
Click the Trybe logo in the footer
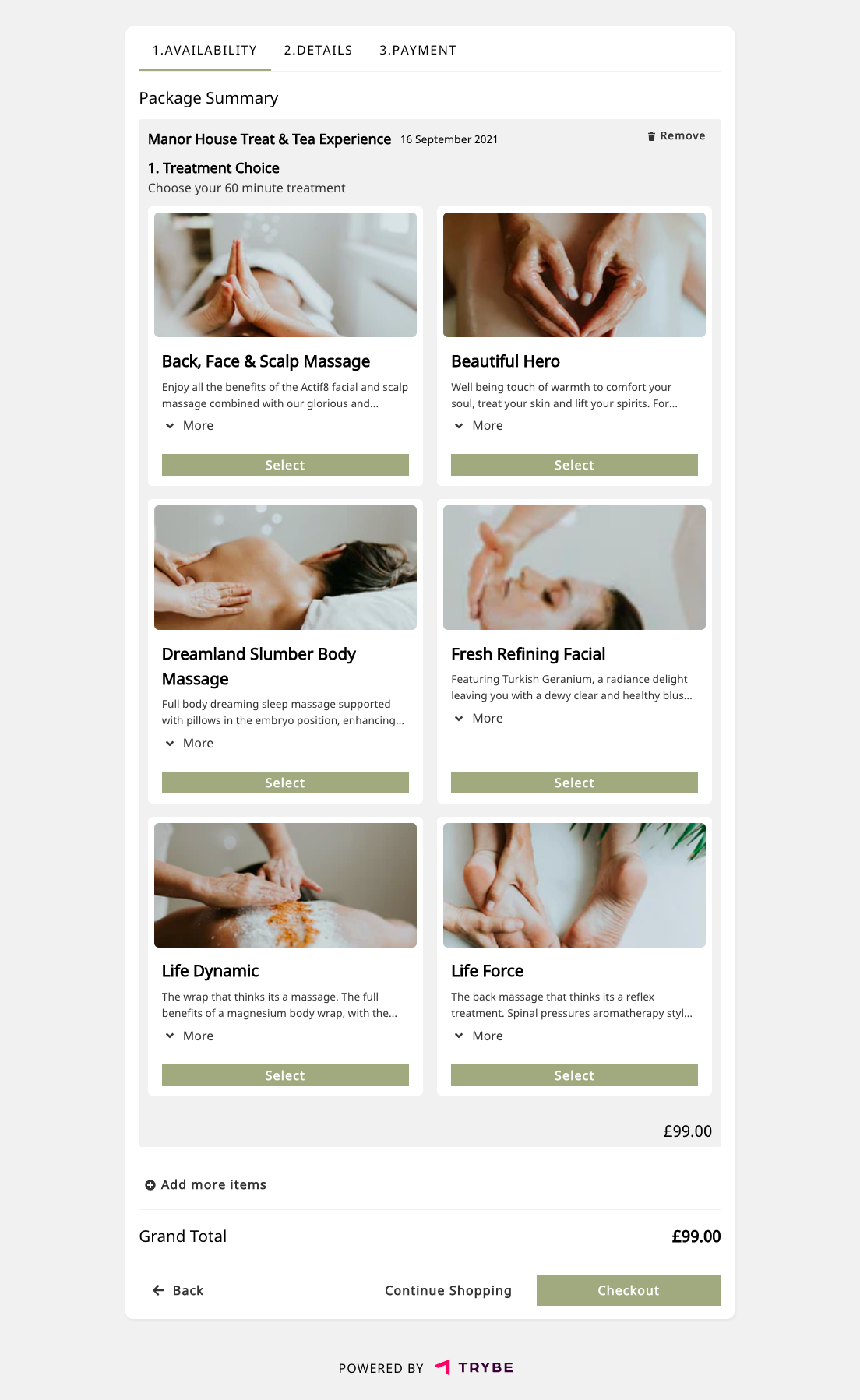coord(474,1367)
